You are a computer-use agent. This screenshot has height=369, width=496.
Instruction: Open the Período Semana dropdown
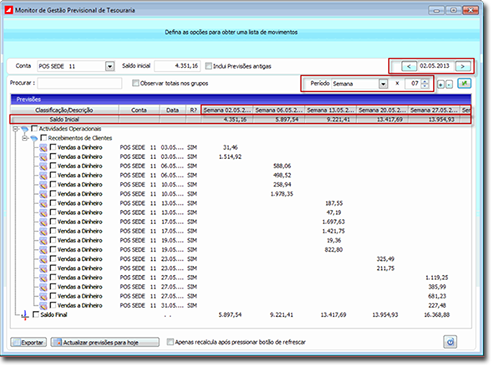click(383, 84)
